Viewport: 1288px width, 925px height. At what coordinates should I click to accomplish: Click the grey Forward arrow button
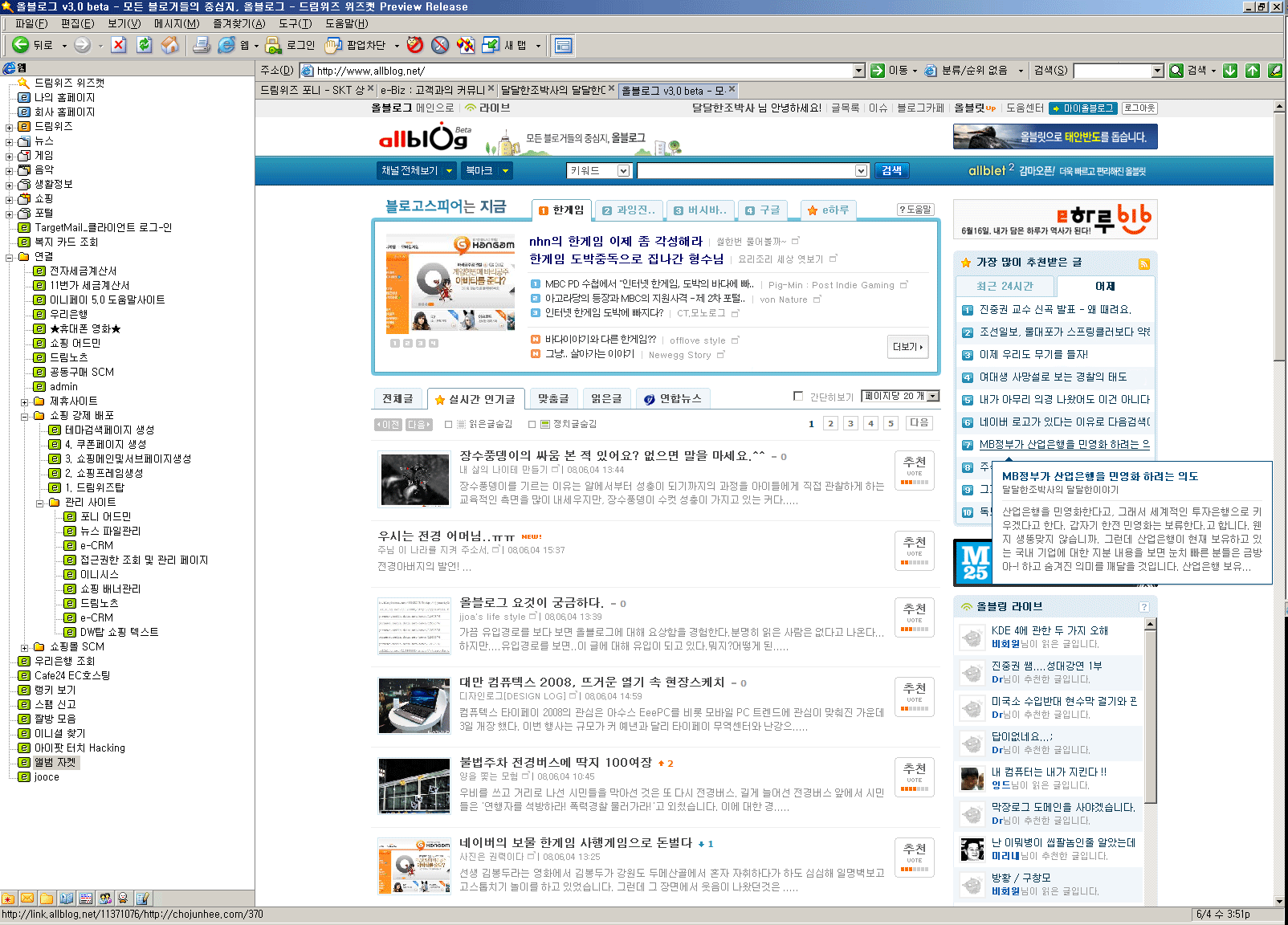(x=82, y=45)
